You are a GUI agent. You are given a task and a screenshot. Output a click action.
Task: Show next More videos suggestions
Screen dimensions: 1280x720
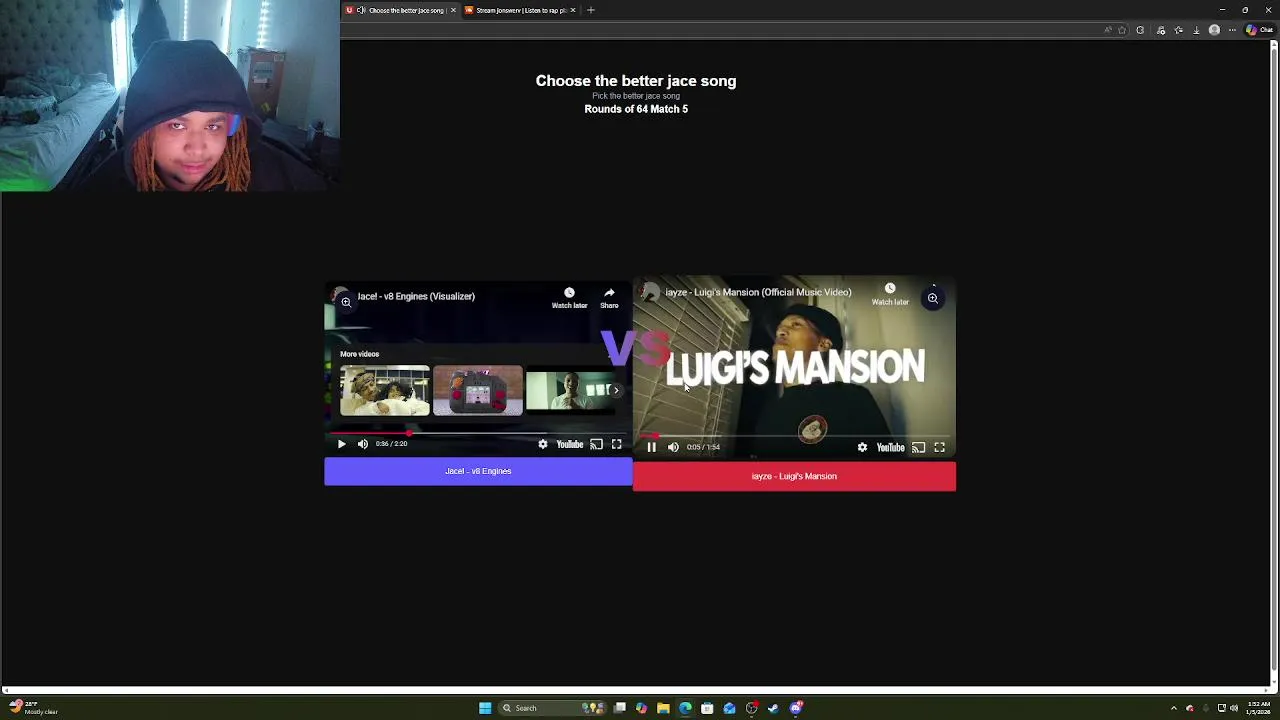(x=616, y=390)
